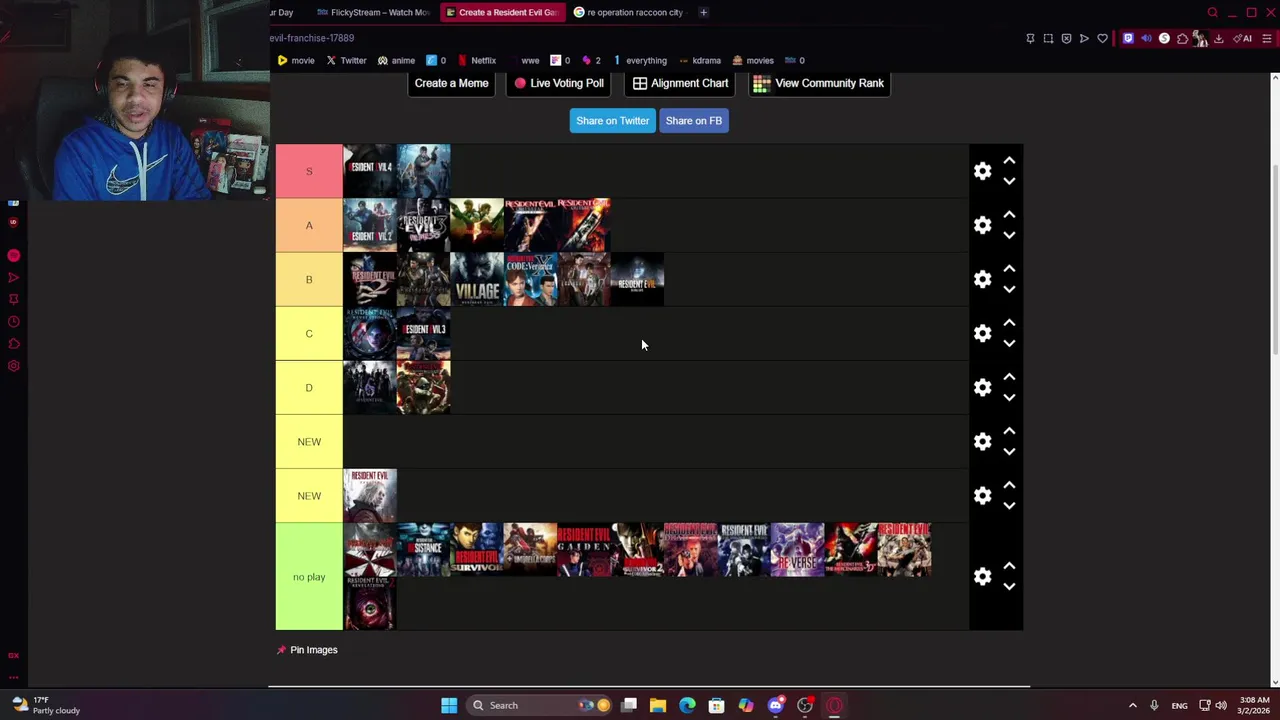Move no play row up arrow
The height and width of the screenshot is (720, 1280).
1009,565
